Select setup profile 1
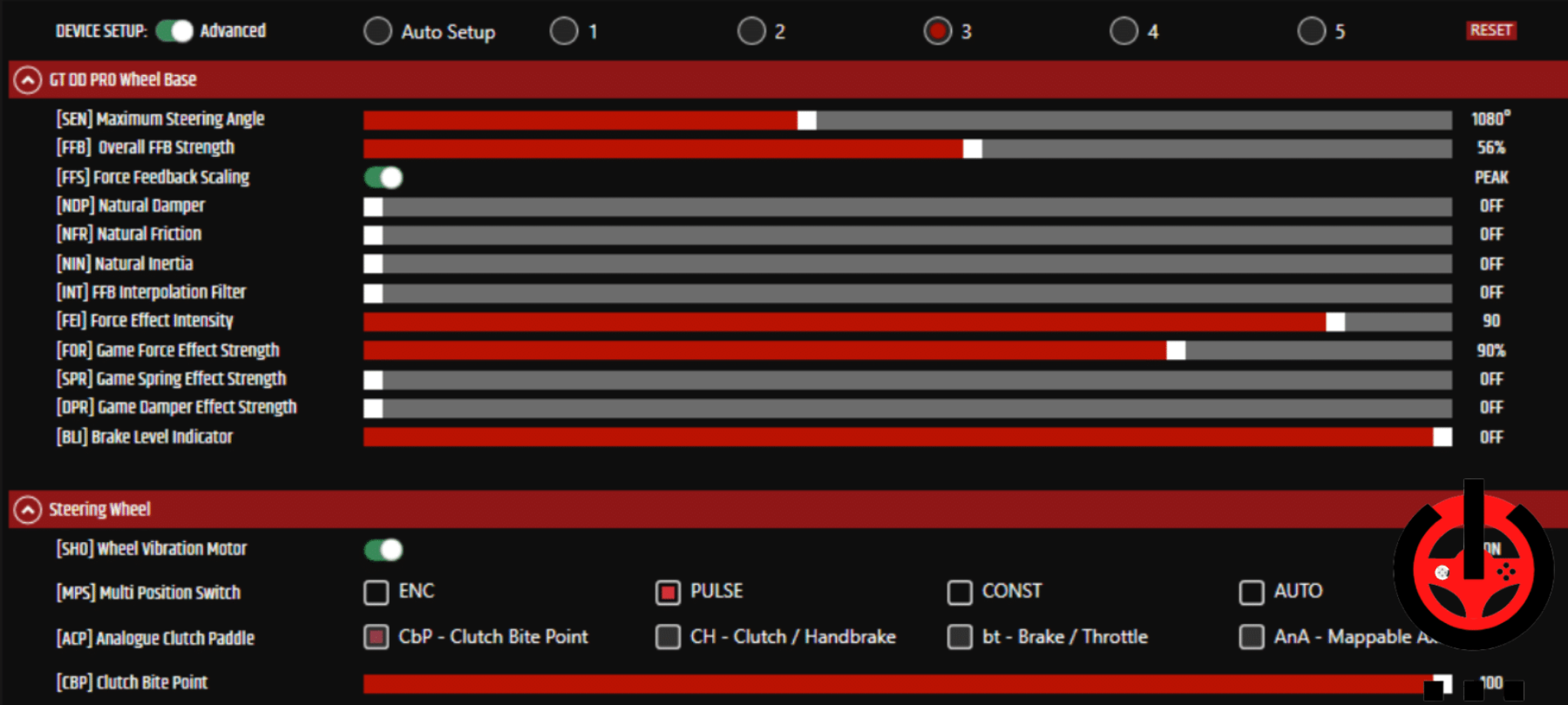This screenshot has height=705, width=1568. pyautogui.click(x=564, y=31)
